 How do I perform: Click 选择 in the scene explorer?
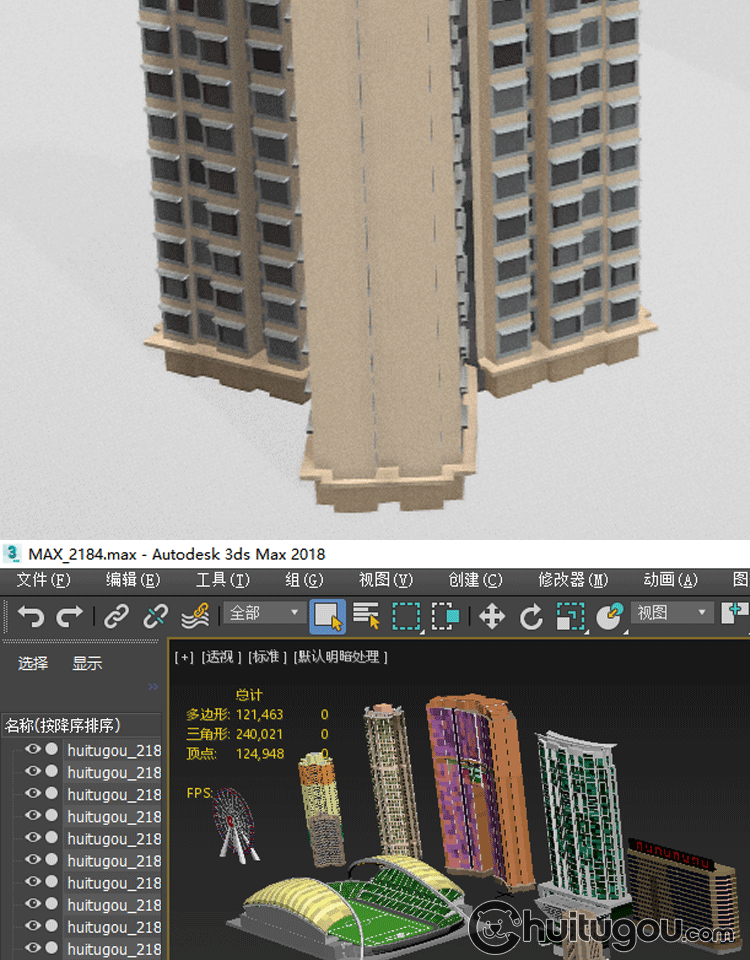33,663
